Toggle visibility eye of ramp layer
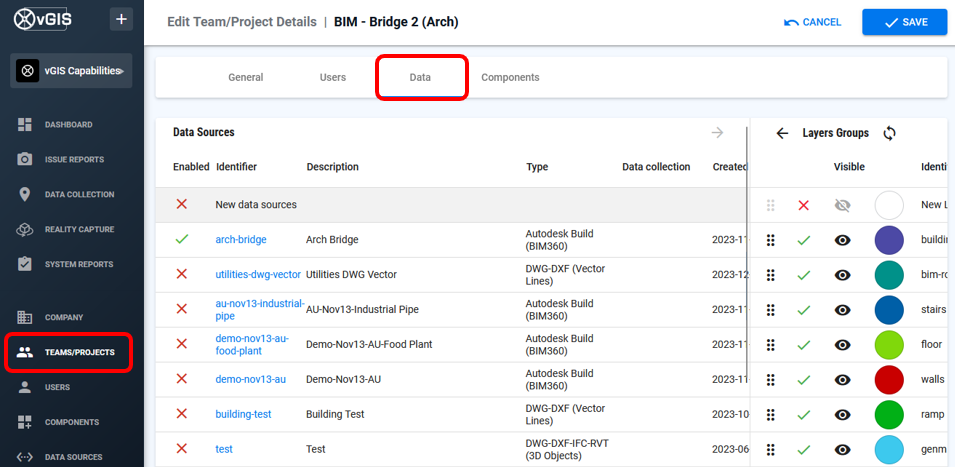The height and width of the screenshot is (467, 955). click(x=842, y=415)
